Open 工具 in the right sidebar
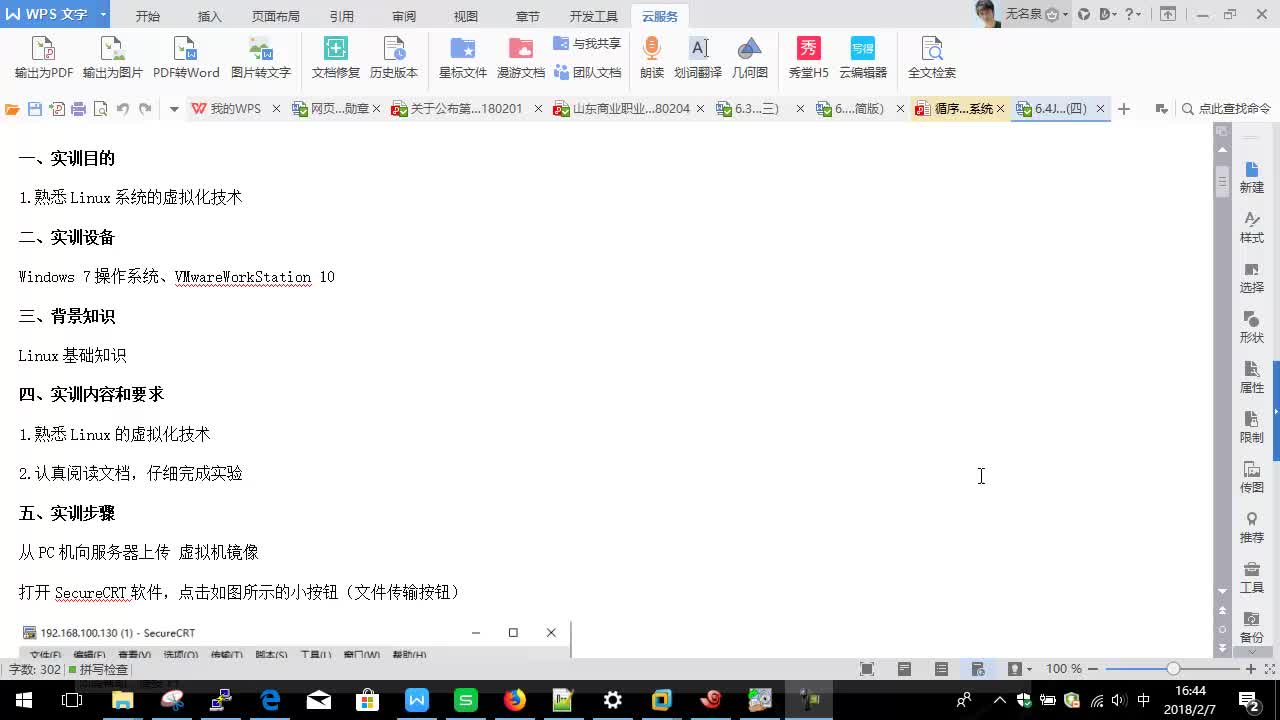This screenshot has height=720, width=1280. [x=1252, y=578]
